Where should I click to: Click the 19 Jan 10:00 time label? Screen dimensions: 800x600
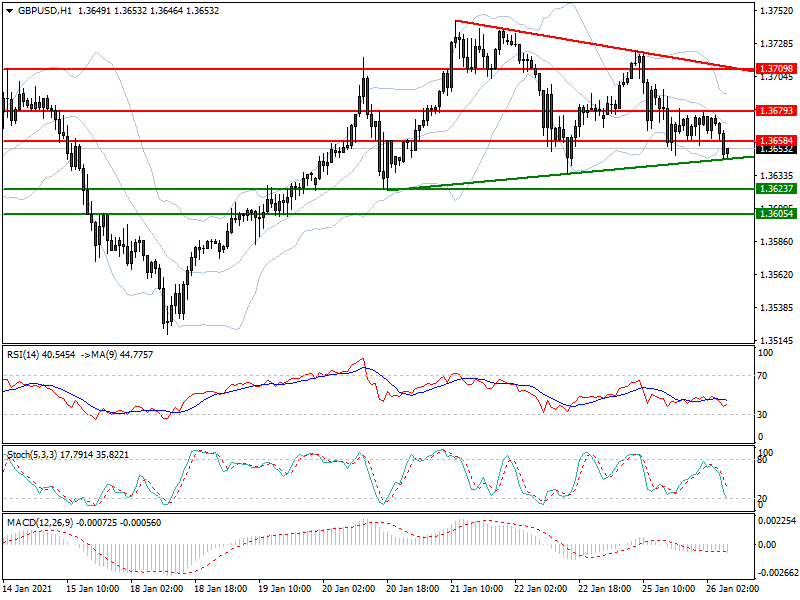pos(285,588)
